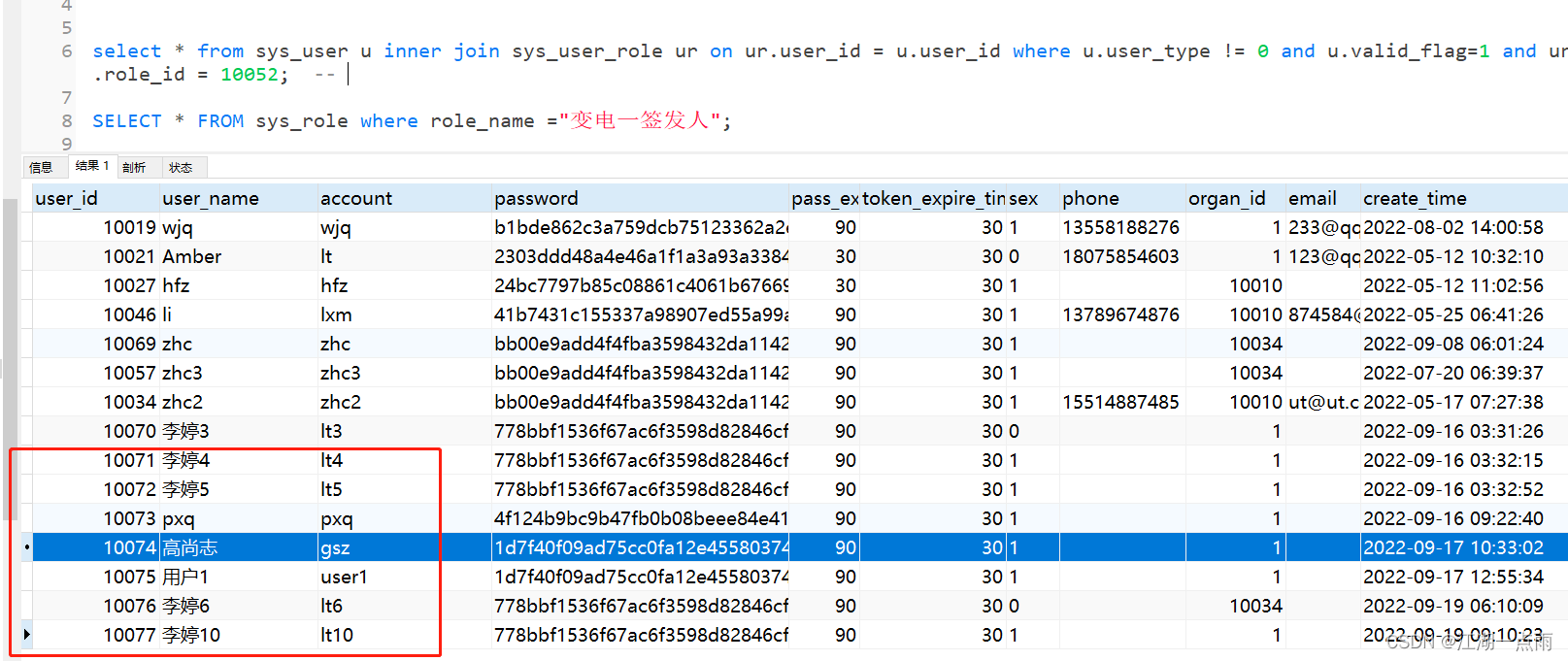
Task: Select user_name cell wjq
Action: coord(238,227)
